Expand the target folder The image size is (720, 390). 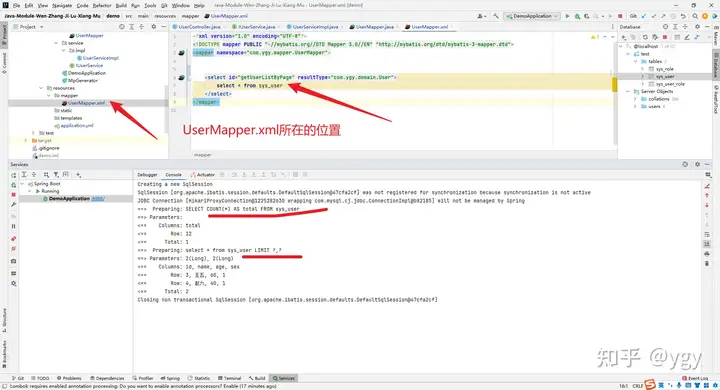pyautogui.click(x=26, y=141)
